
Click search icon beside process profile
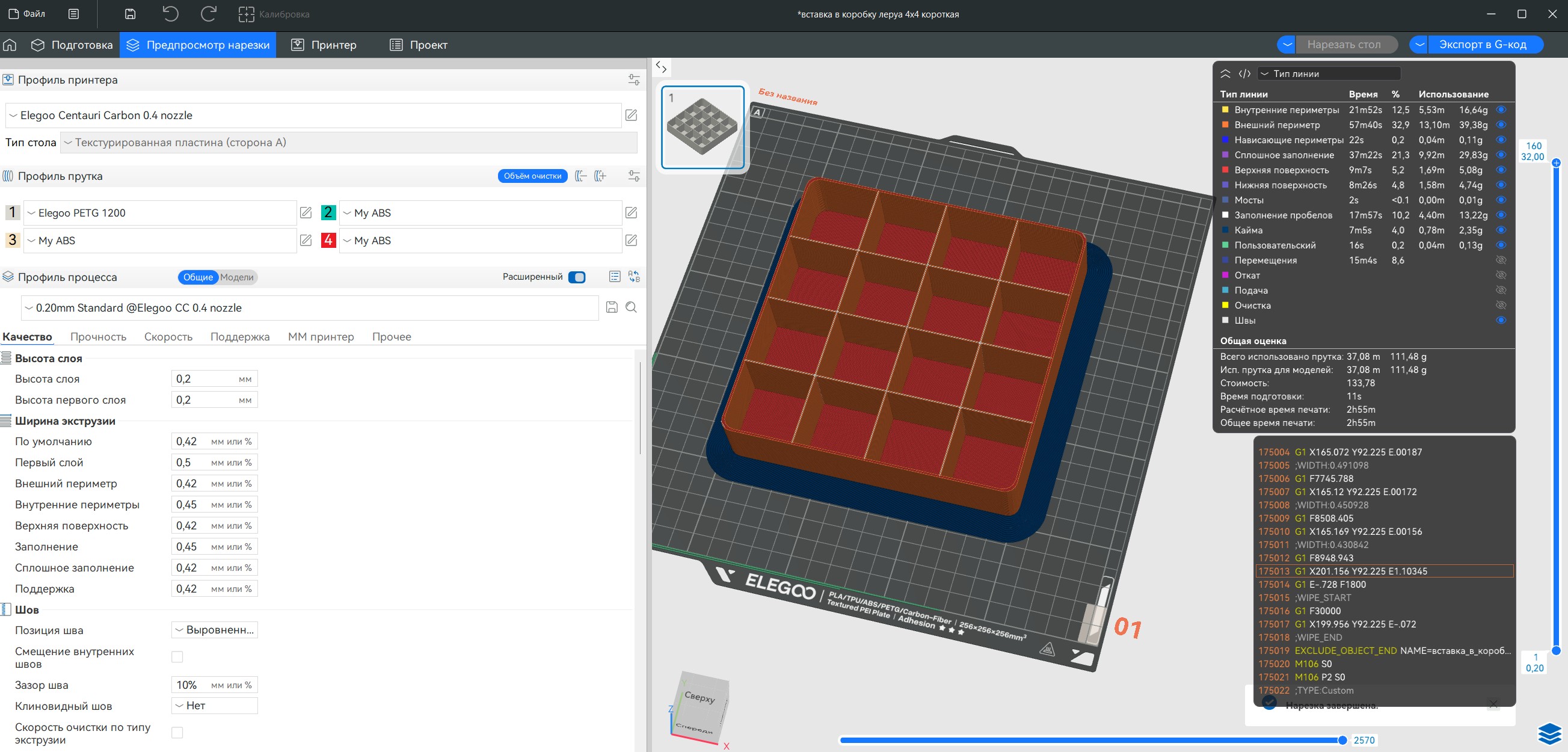(631, 307)
